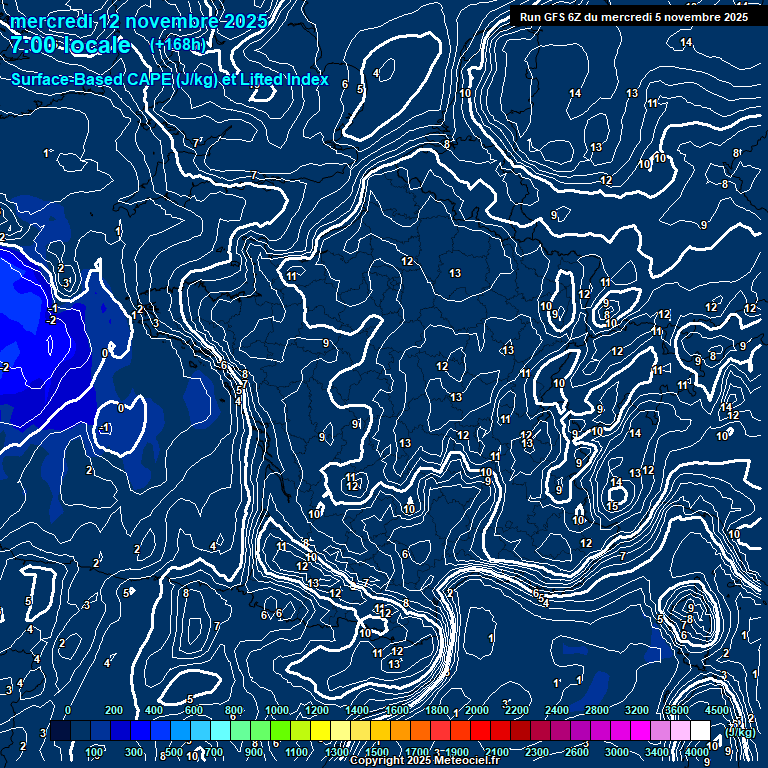Viewport: 768px width, 768px height.
Task: Click the legend value '100' below the scale
Action: pos(94,752)
